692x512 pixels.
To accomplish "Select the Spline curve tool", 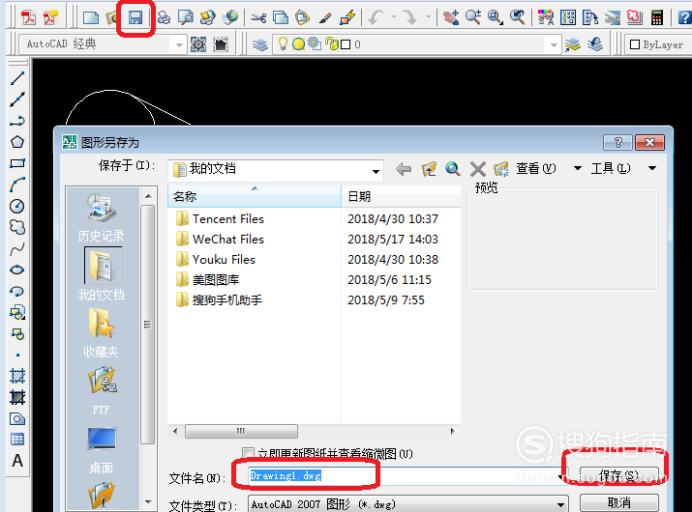I will click(17, 248).
